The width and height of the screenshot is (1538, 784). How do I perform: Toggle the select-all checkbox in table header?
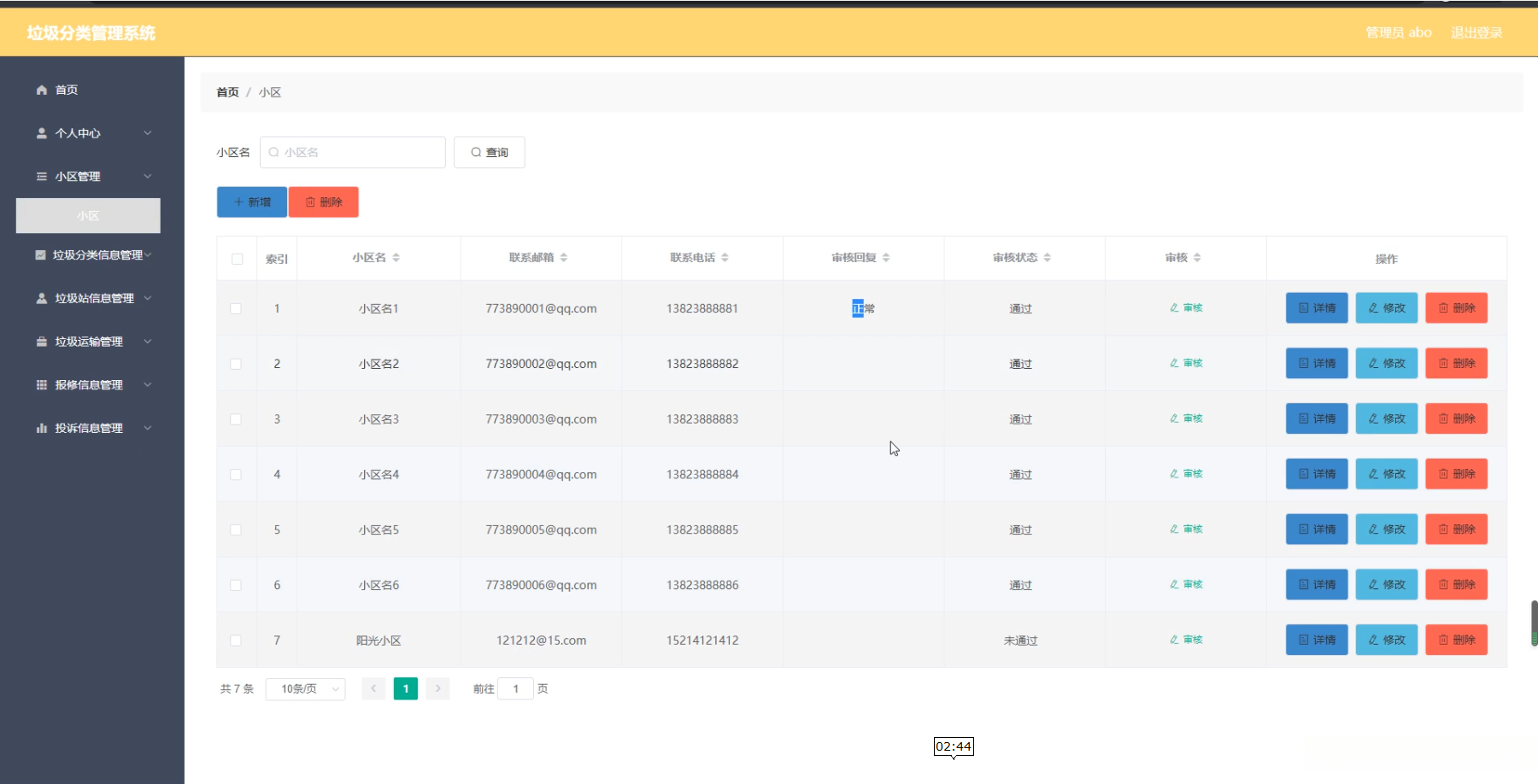[x=237, y=259]
